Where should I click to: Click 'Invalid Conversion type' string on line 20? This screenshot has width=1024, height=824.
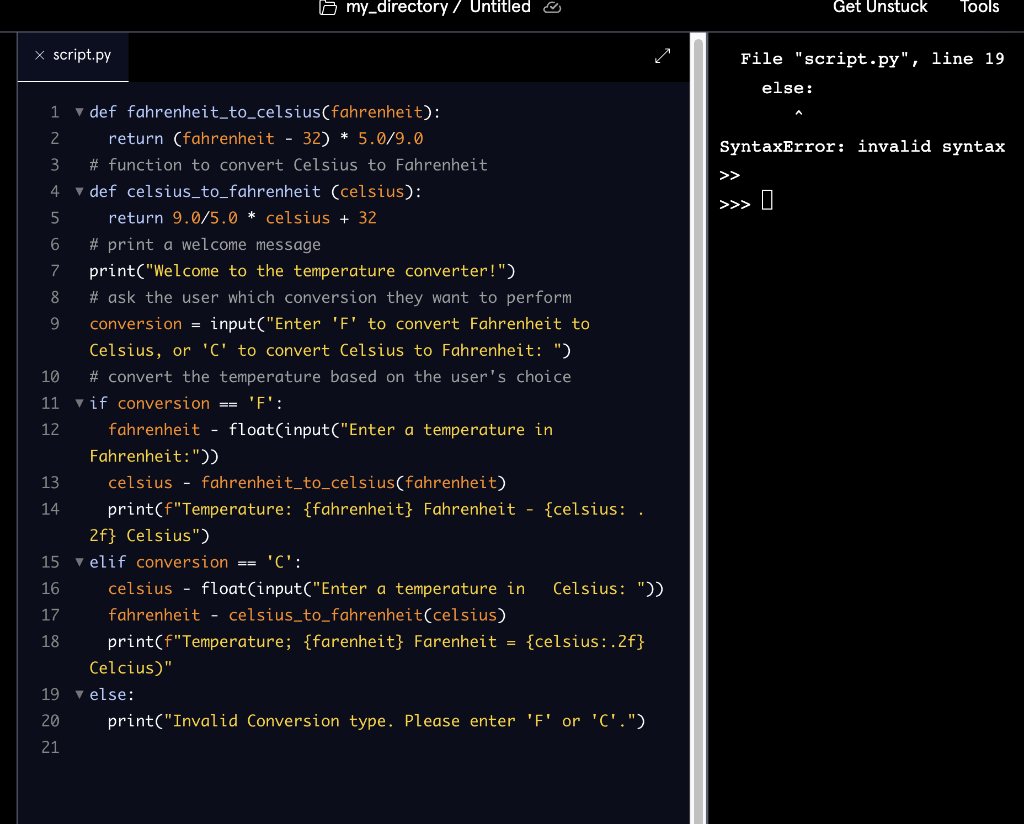click(404, 721)
